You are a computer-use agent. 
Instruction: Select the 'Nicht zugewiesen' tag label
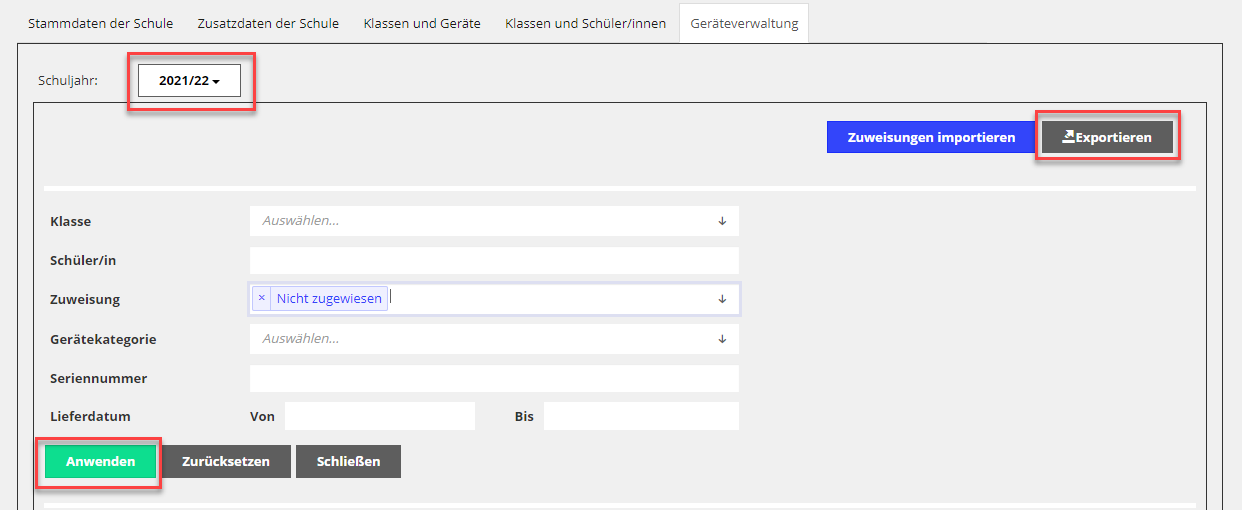tap(329, 298)
